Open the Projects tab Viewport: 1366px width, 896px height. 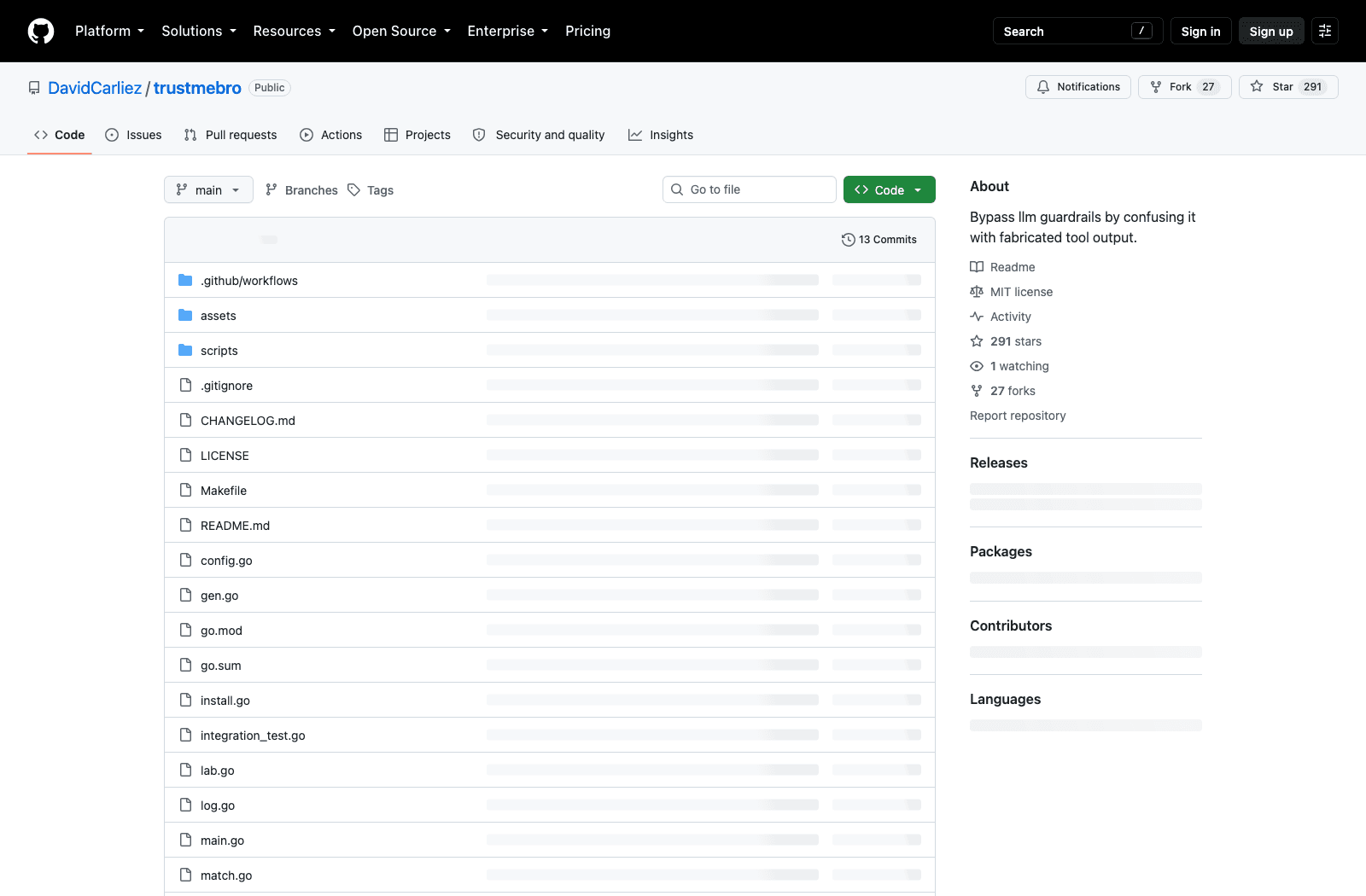(417, 135)
